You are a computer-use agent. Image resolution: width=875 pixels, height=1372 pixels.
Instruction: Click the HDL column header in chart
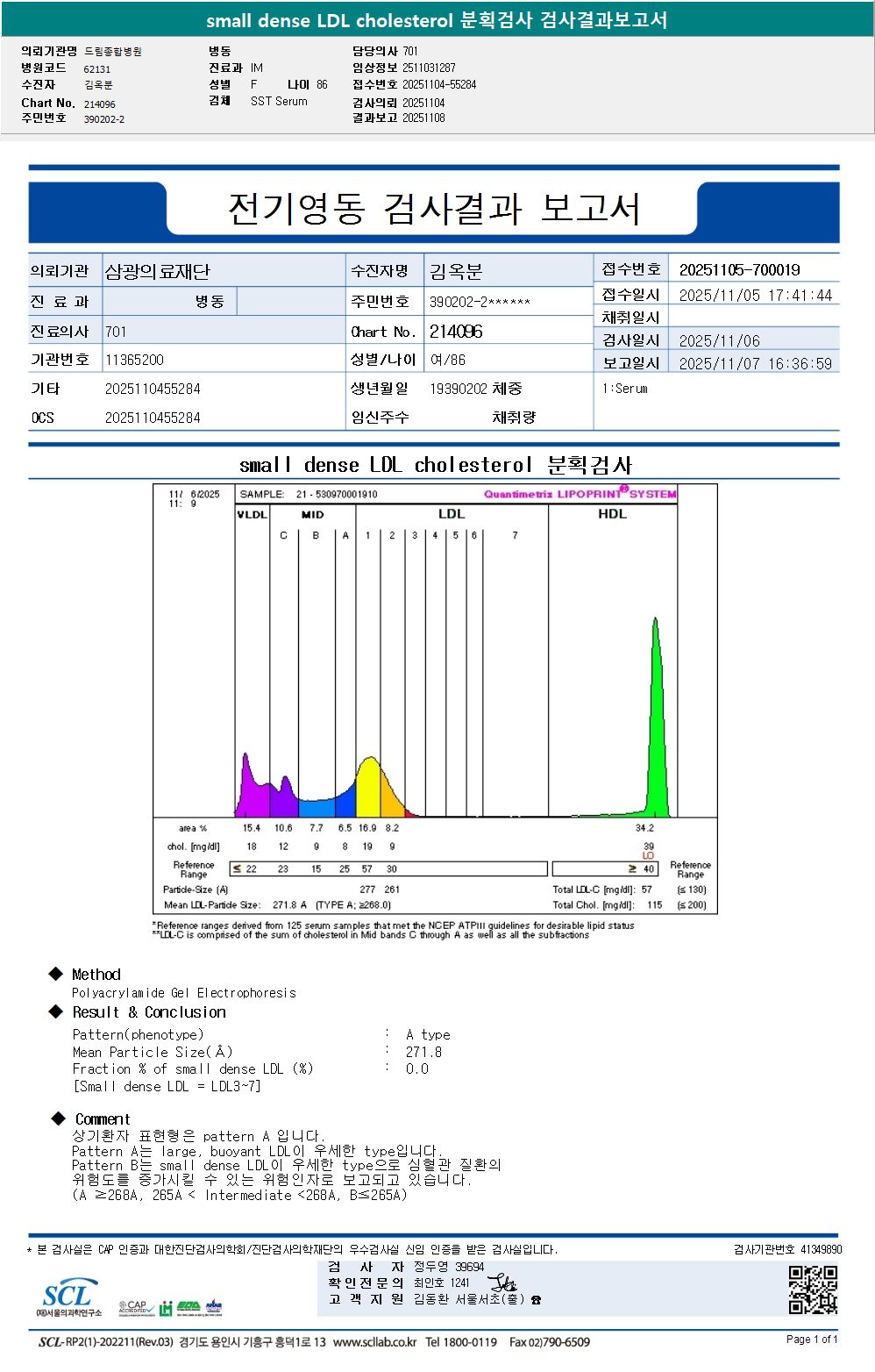click(x=612, y=514)
